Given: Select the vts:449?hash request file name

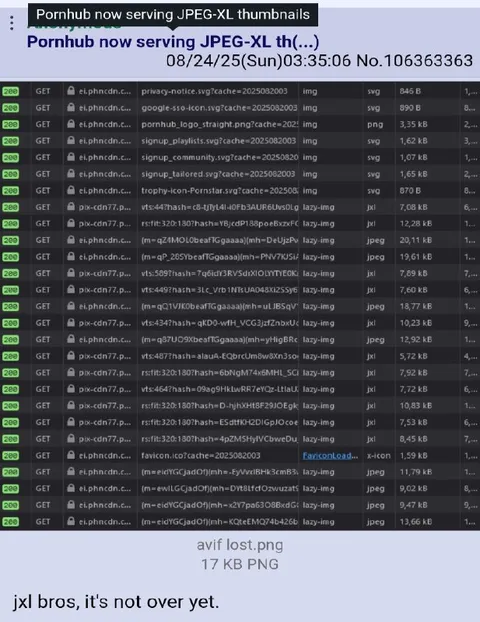Looking at the screenshot, I should pos(220,290).
